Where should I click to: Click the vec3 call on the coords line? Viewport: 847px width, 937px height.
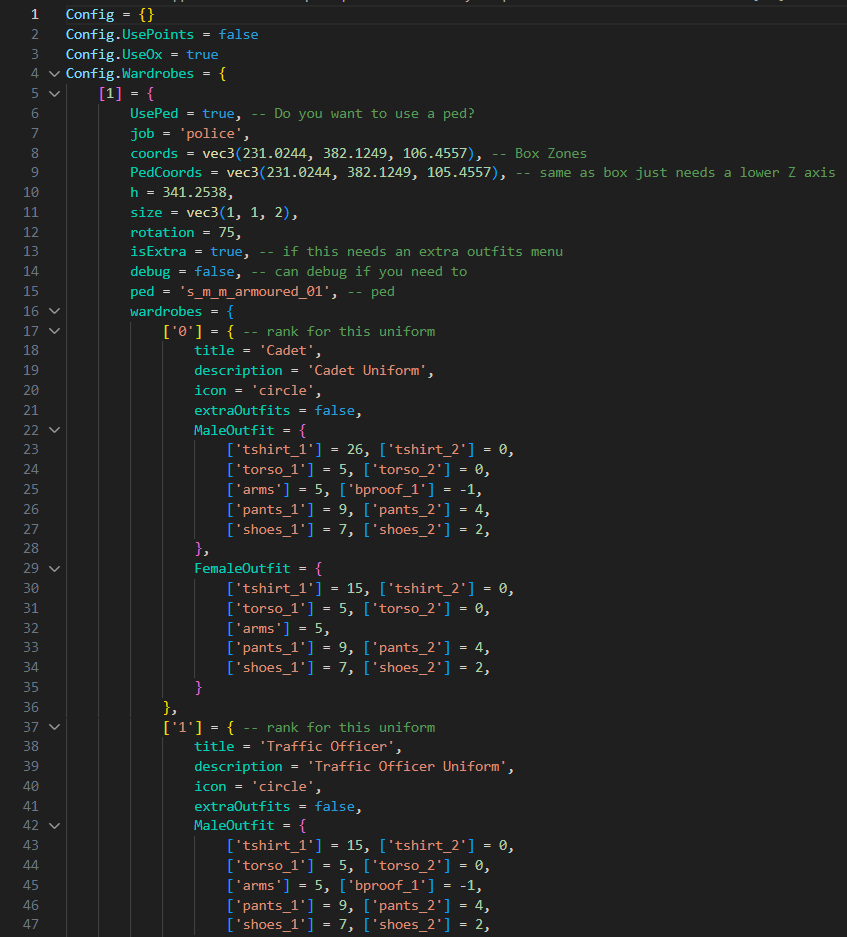click(x=226, y=152)
